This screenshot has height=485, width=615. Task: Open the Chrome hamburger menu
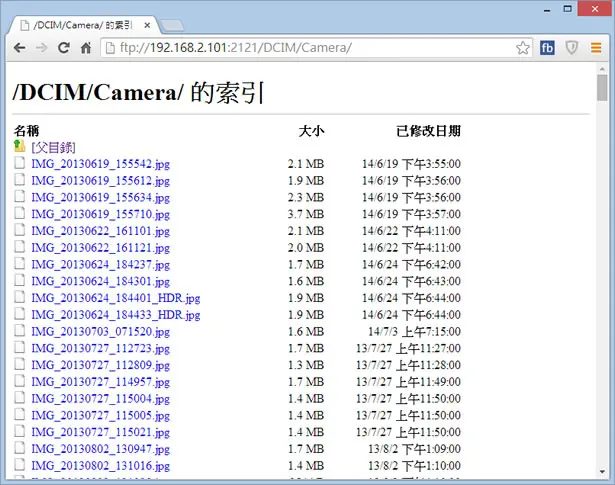coord(596,48)
